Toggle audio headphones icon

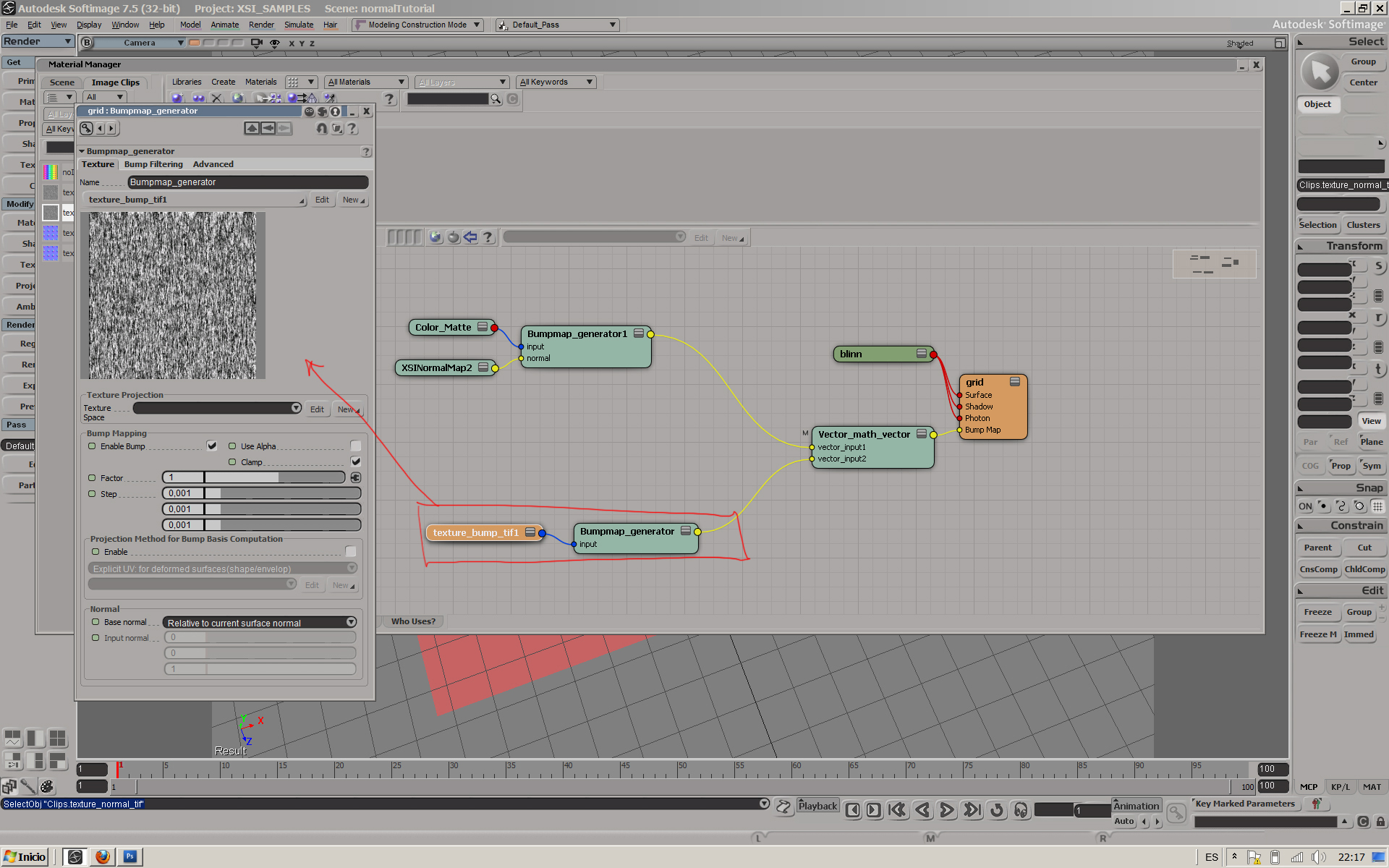point(1021,810)
